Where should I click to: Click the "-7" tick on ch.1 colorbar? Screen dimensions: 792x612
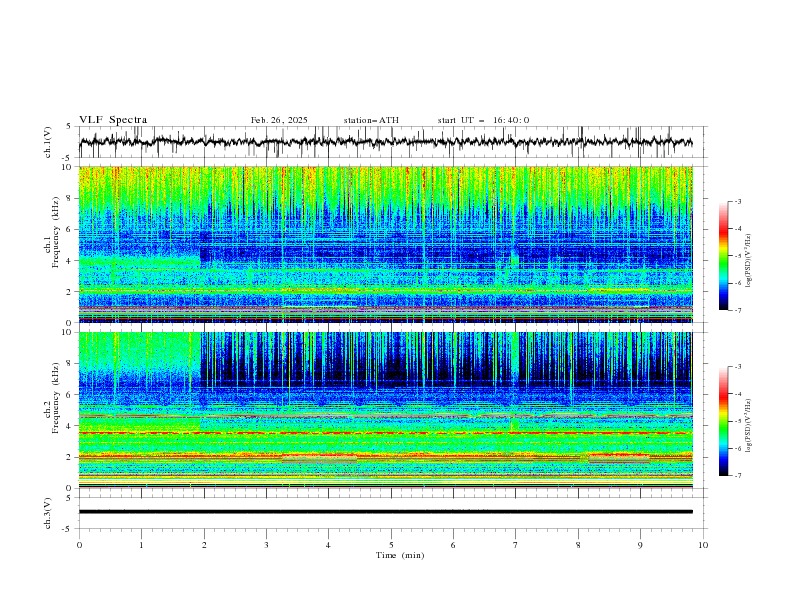(x=737, y=310)
